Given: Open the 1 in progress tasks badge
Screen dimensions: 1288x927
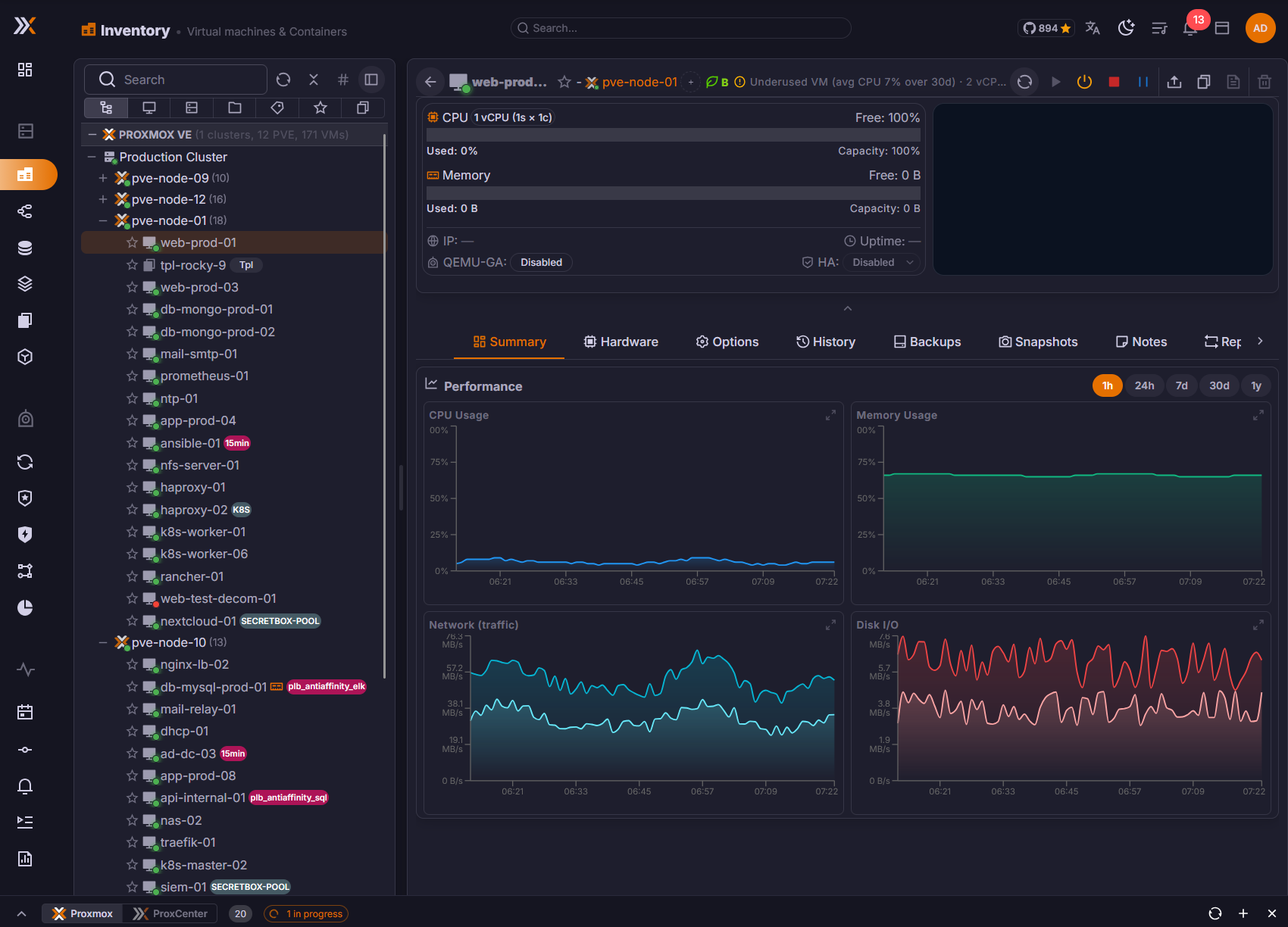Looking at the screenshot, I should [x=306, y=913].
